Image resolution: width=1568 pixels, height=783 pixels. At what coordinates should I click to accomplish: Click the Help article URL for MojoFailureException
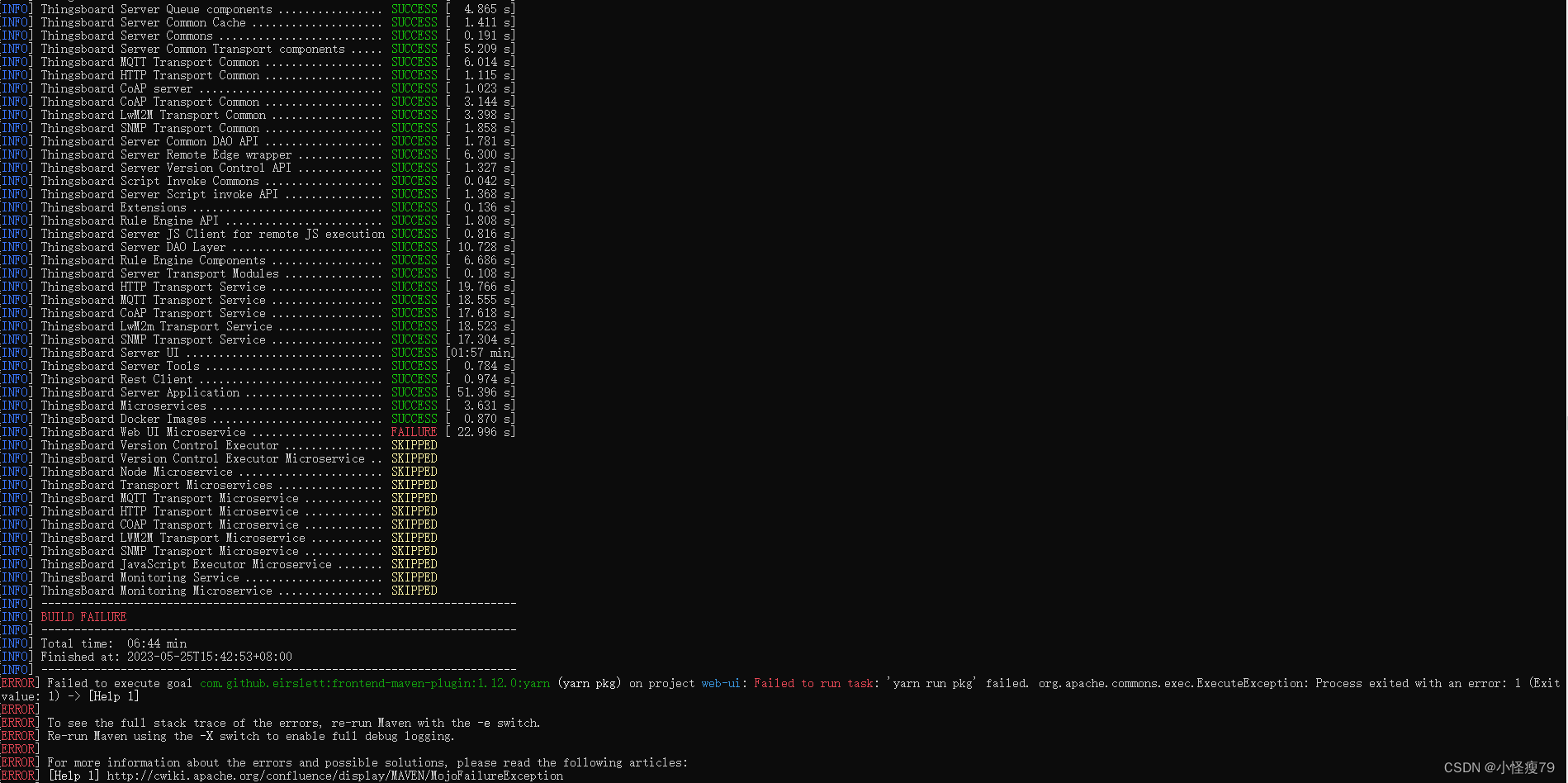click(x=334, y=776)
